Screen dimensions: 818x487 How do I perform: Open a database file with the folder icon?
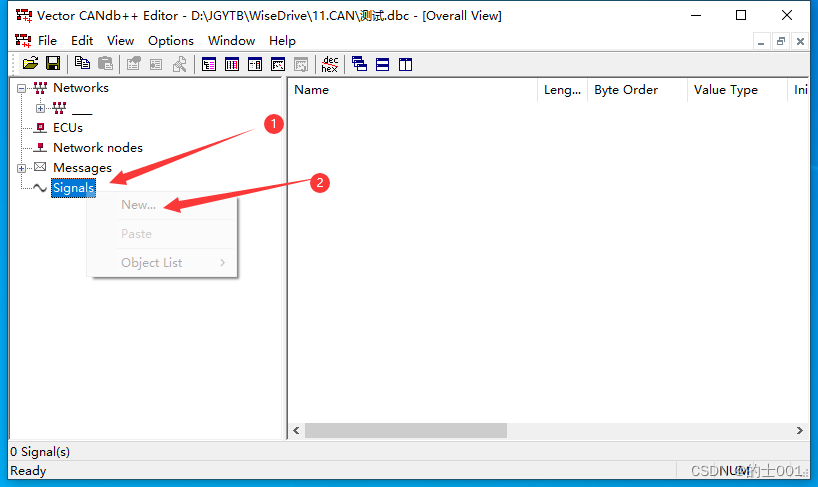(x=30, y=64)
